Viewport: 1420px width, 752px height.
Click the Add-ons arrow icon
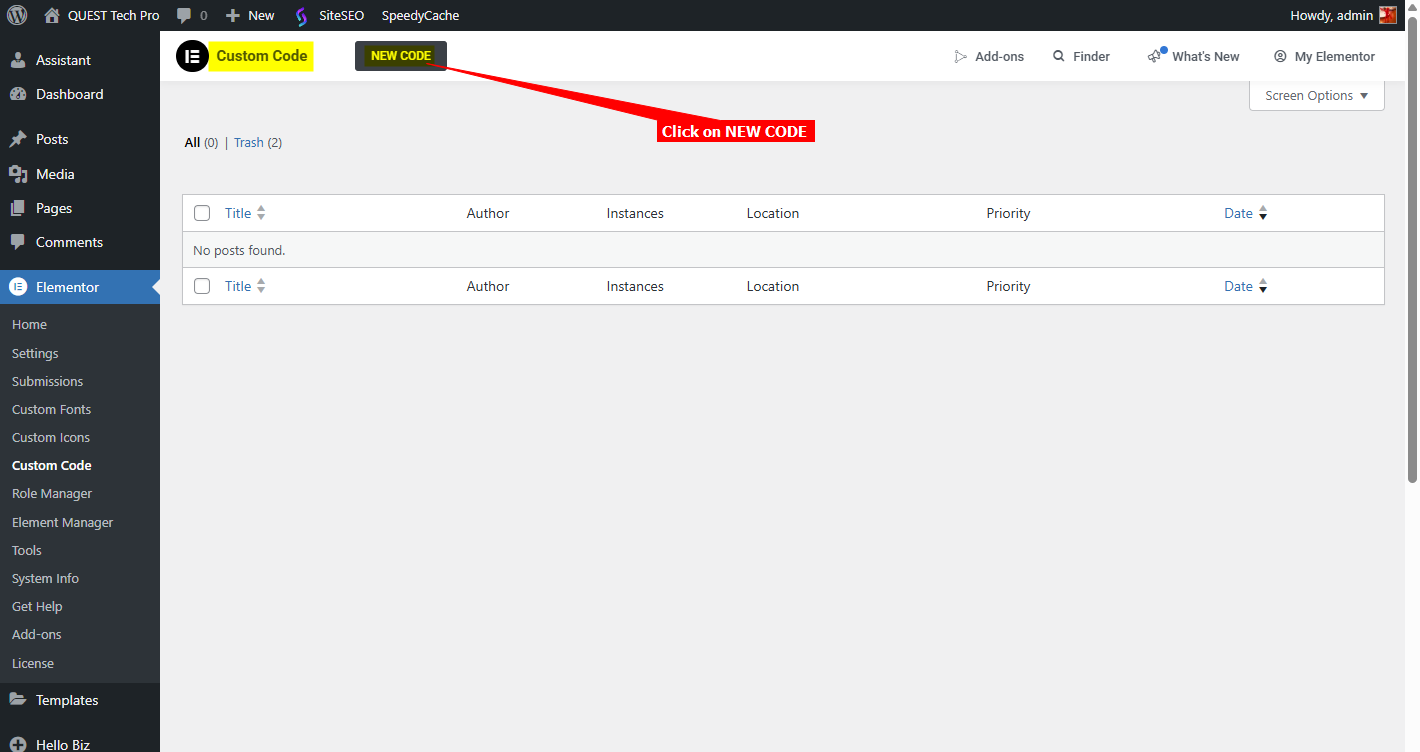tap(961, 57)
